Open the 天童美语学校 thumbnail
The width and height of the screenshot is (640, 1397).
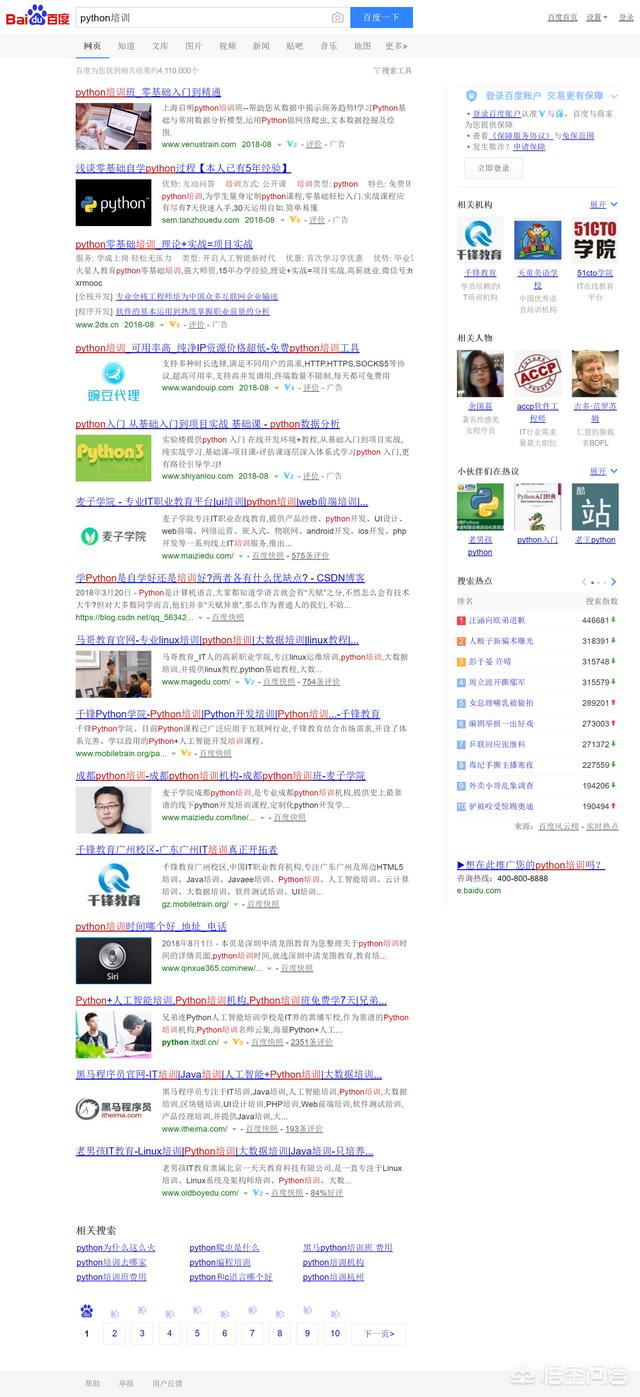coord(538,241)
